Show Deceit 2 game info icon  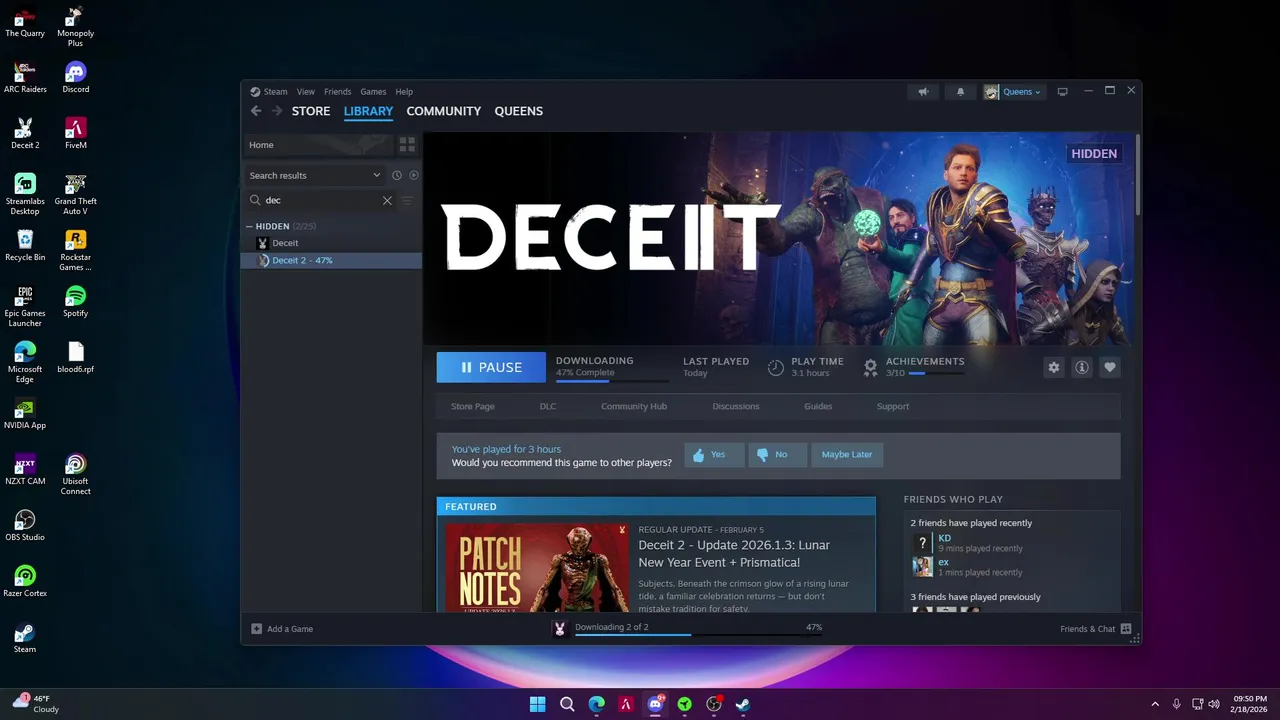(1081, 367)
